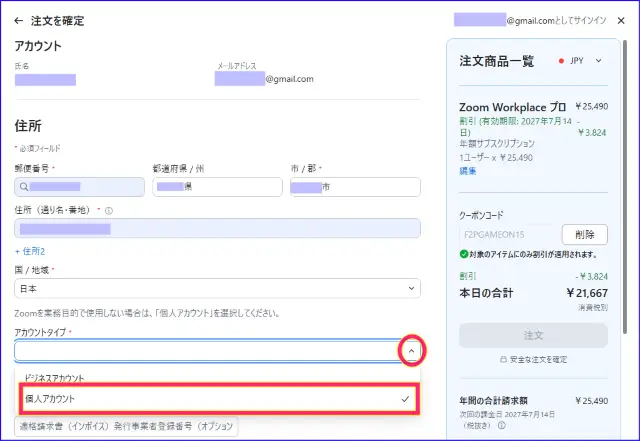Screen dimensions: 640x441
Task: Click the @gmail.comとしてサインイン text
Action: [556, 20]
